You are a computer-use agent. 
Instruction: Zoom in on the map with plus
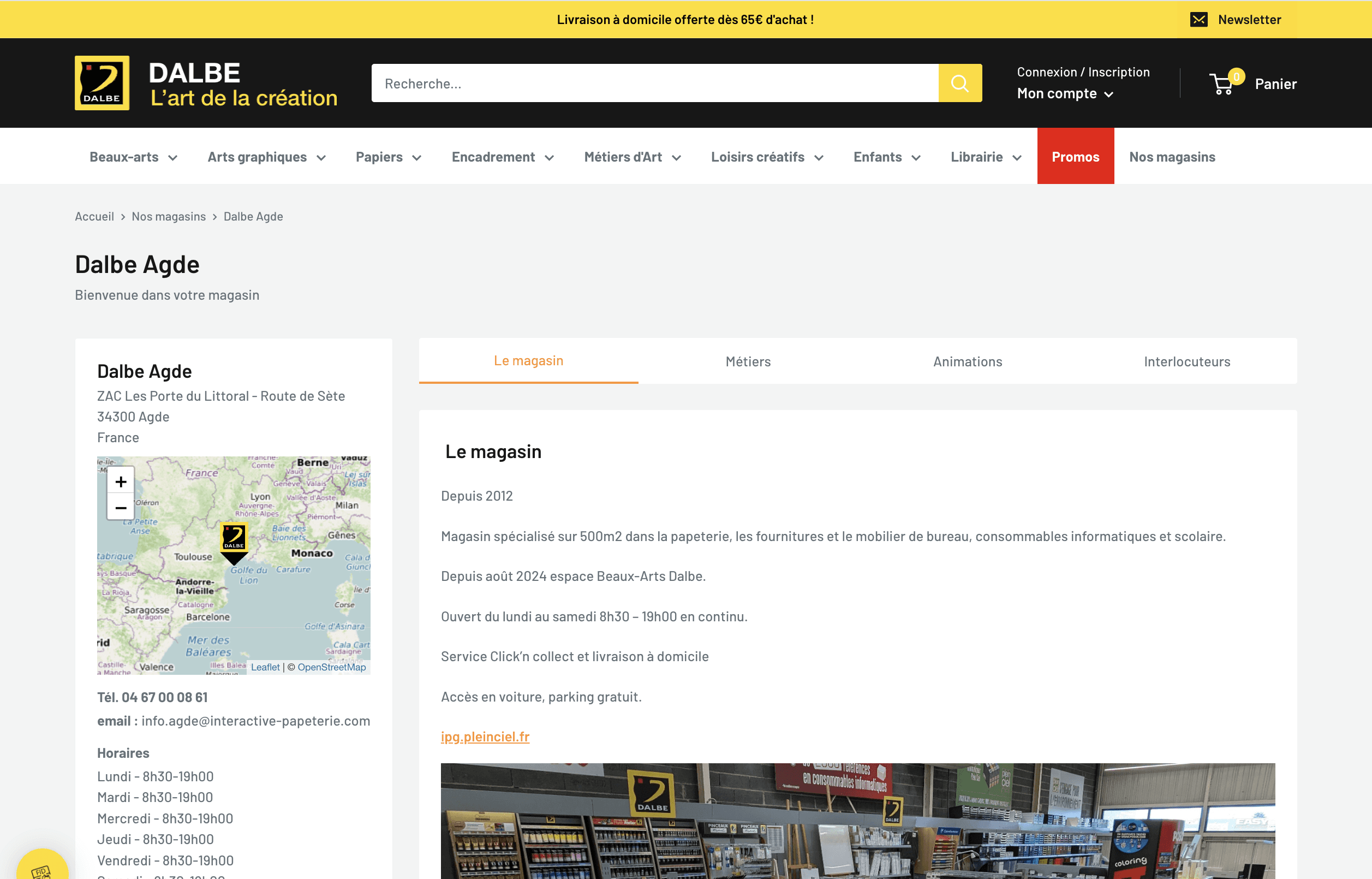click(121, 482)
